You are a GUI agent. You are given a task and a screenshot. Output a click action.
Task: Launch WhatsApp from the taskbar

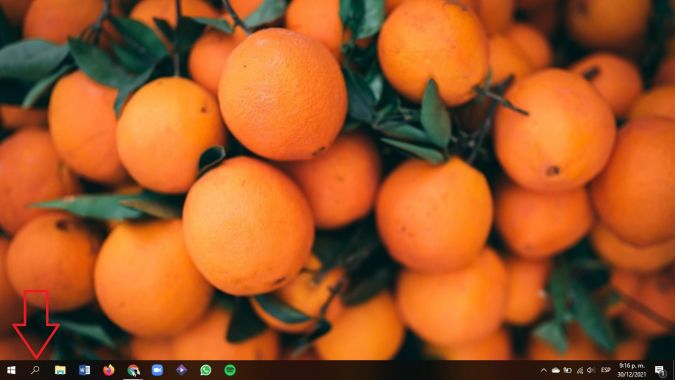(206, 370)
